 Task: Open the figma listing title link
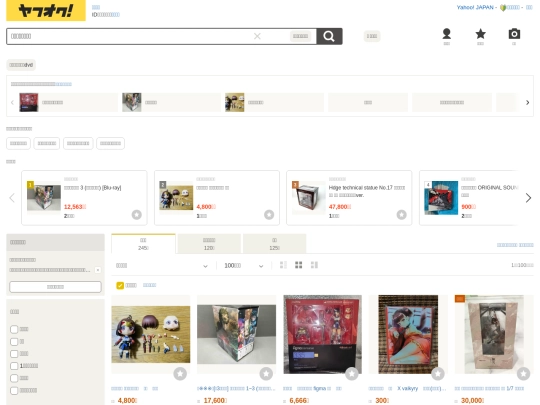(312, 388)
